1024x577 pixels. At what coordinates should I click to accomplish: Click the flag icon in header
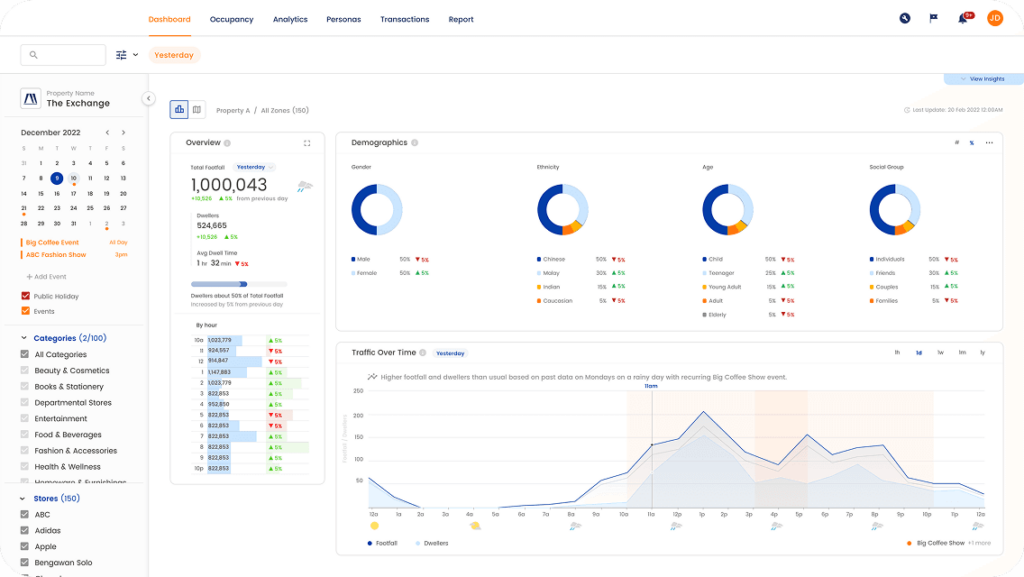pyautogui.click(x=934, y=18)
